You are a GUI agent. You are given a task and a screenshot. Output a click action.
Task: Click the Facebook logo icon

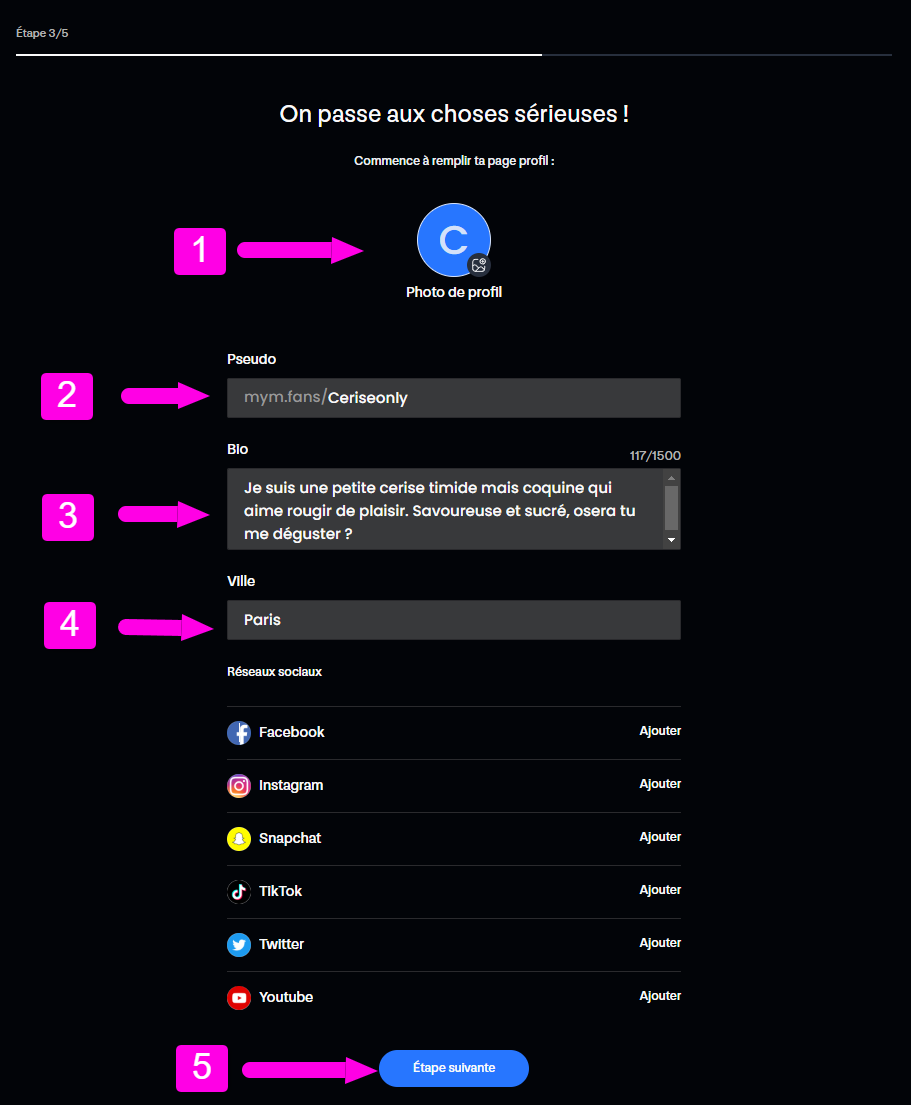click(x=239, y=732)
